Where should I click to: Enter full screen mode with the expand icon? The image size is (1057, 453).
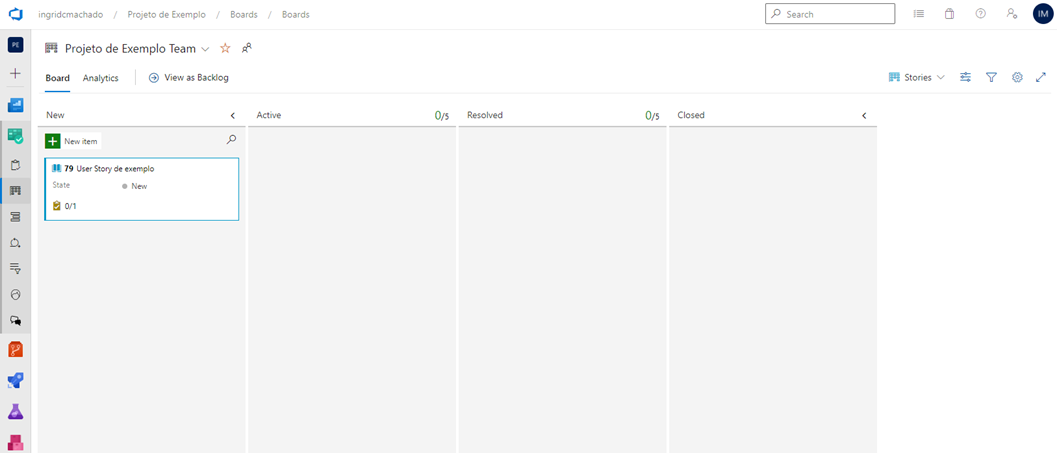coord(1041,78)
